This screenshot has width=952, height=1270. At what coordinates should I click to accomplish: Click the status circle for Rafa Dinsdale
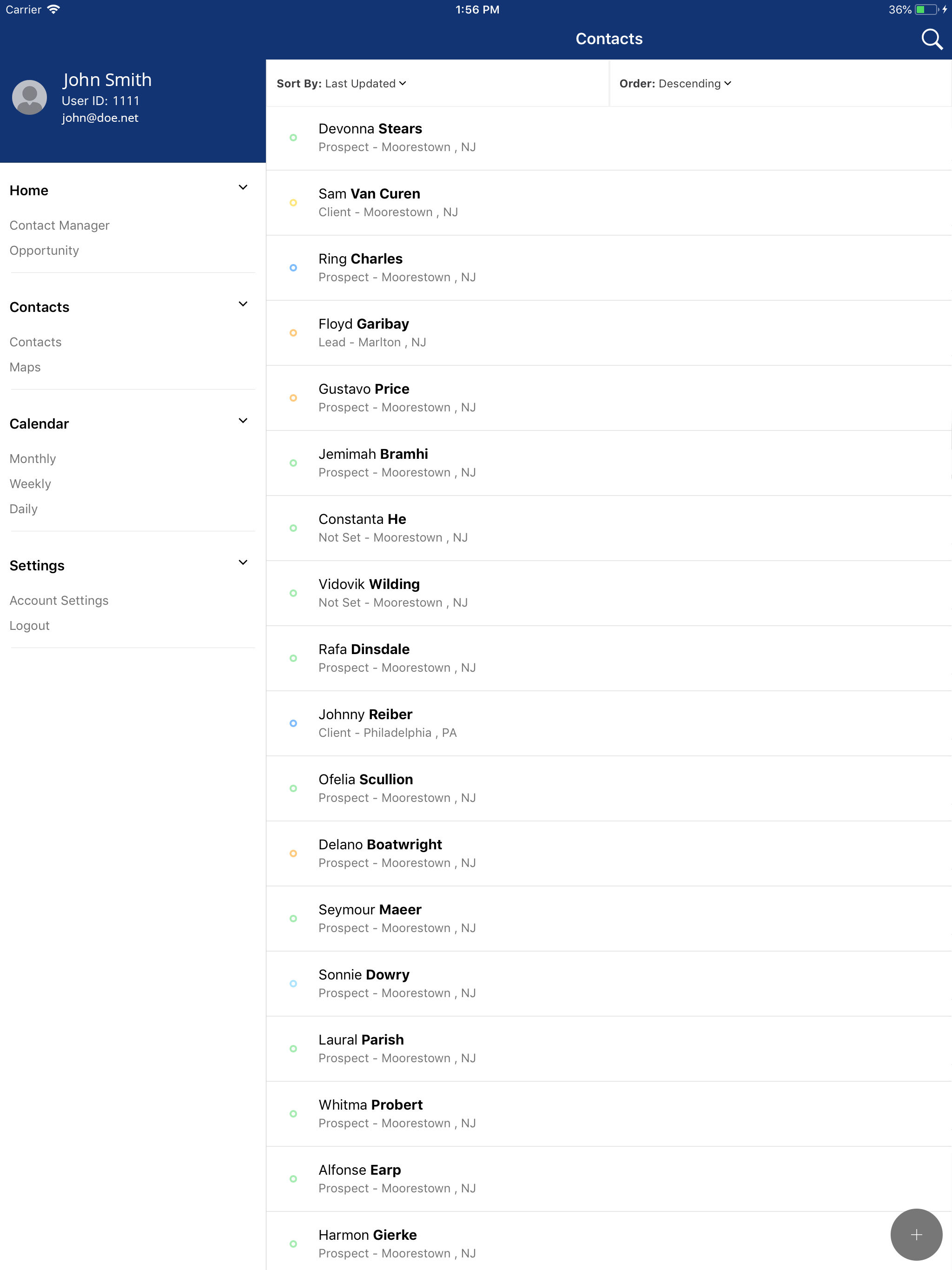click(x=293, y=658)
